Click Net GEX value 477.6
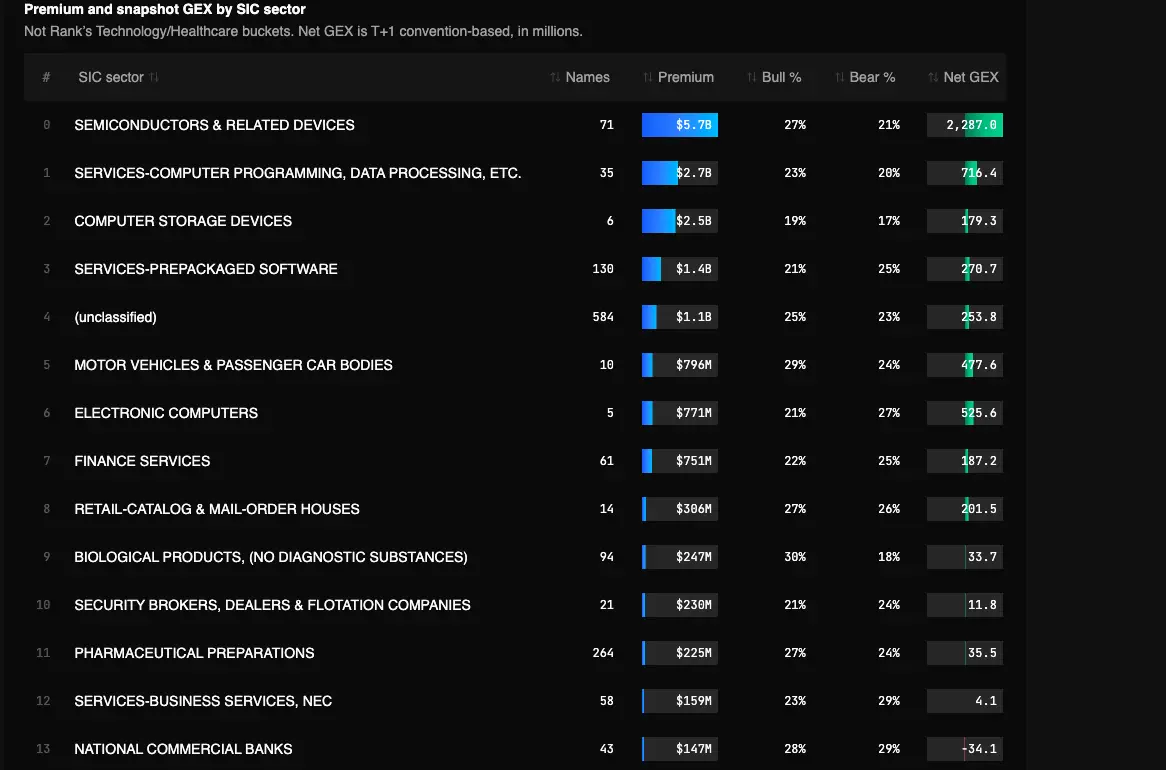The image size is (1166, 770). tap(964, 365)
